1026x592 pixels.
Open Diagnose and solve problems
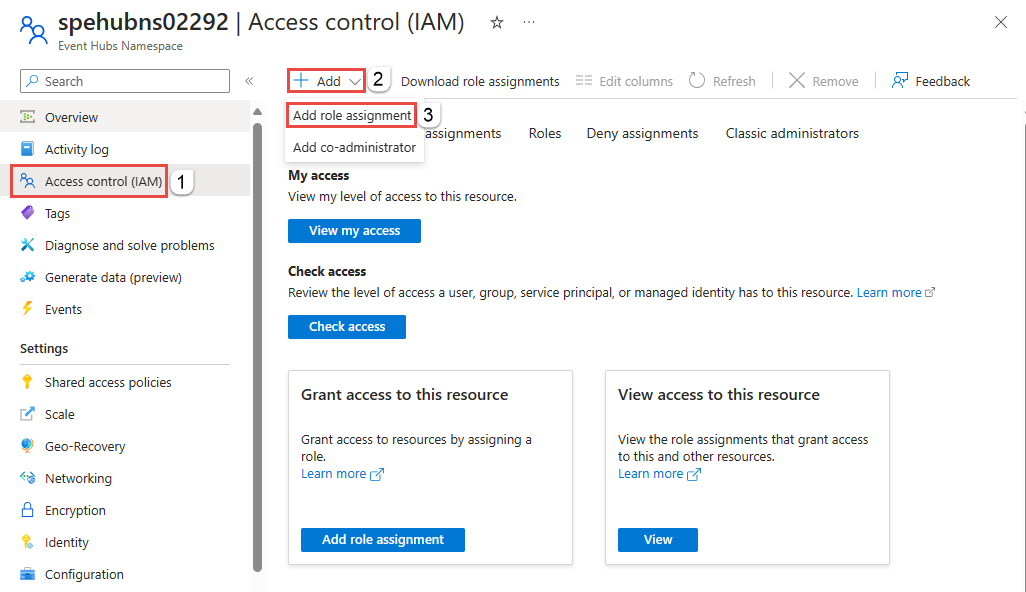pos(125,245)
